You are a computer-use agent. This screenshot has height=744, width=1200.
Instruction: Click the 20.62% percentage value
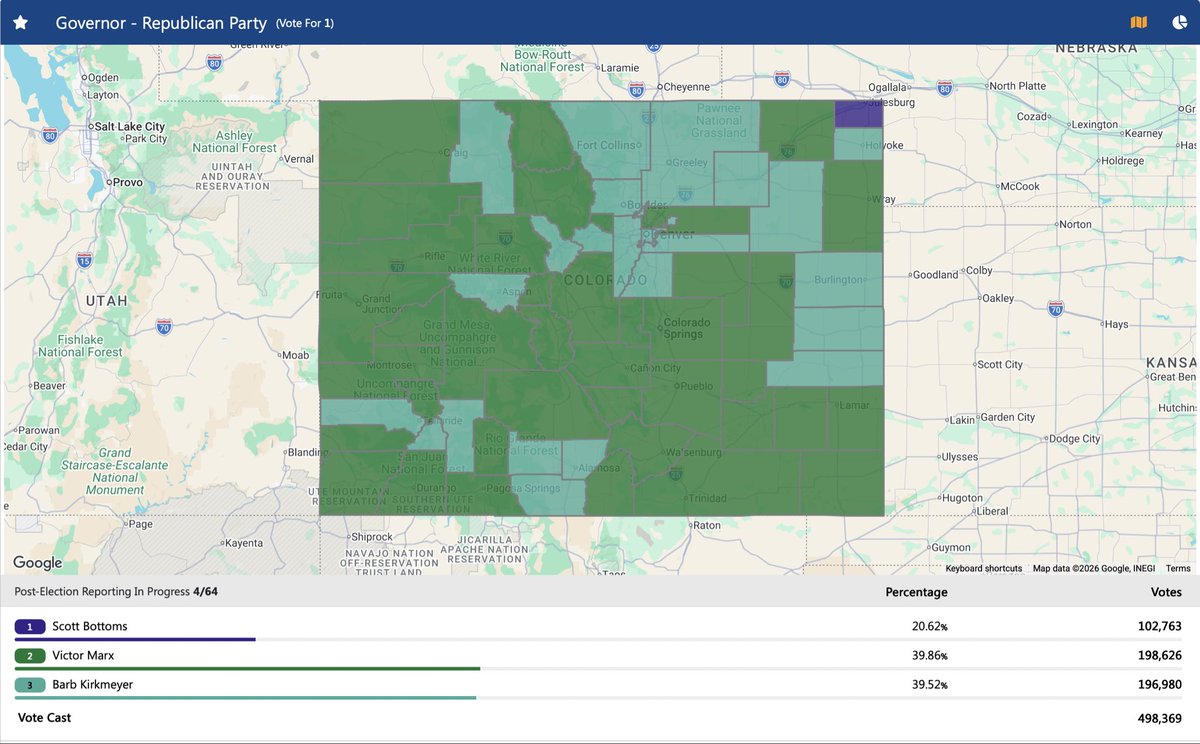pyautogui.click(x=930, y=627)
